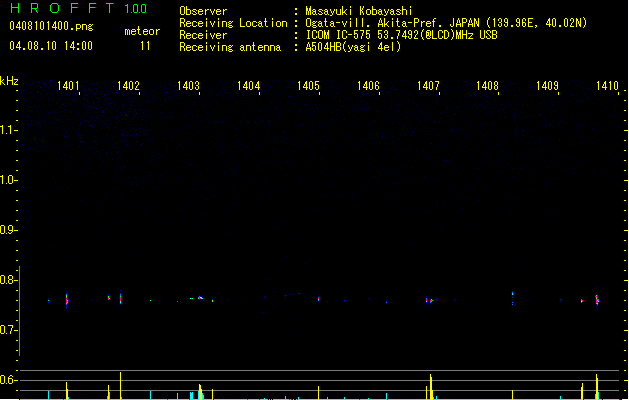Click the kHz axis unit label
This screenshot has width=629, height=400.
point(9,81)
